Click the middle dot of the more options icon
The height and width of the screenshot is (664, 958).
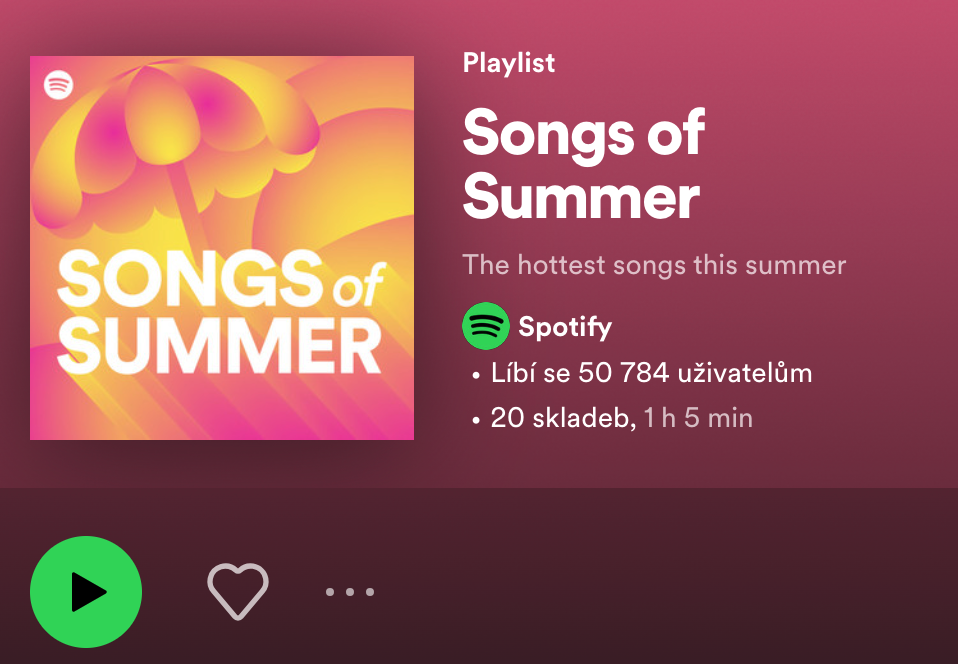(x=350, y=591)
